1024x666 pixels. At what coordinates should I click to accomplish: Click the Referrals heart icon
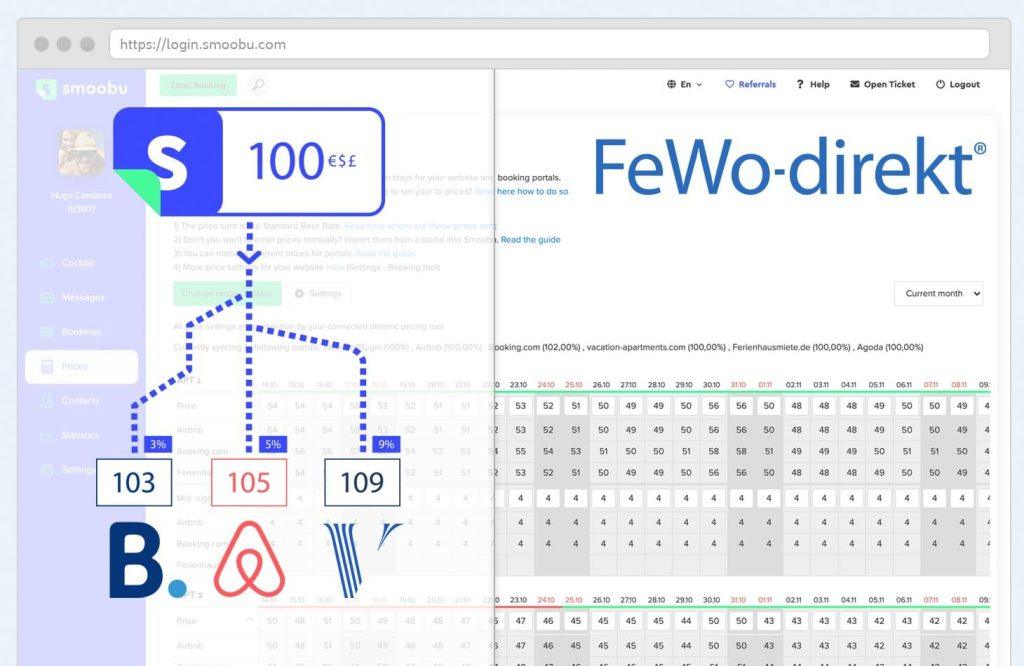(x=729, y=84)
